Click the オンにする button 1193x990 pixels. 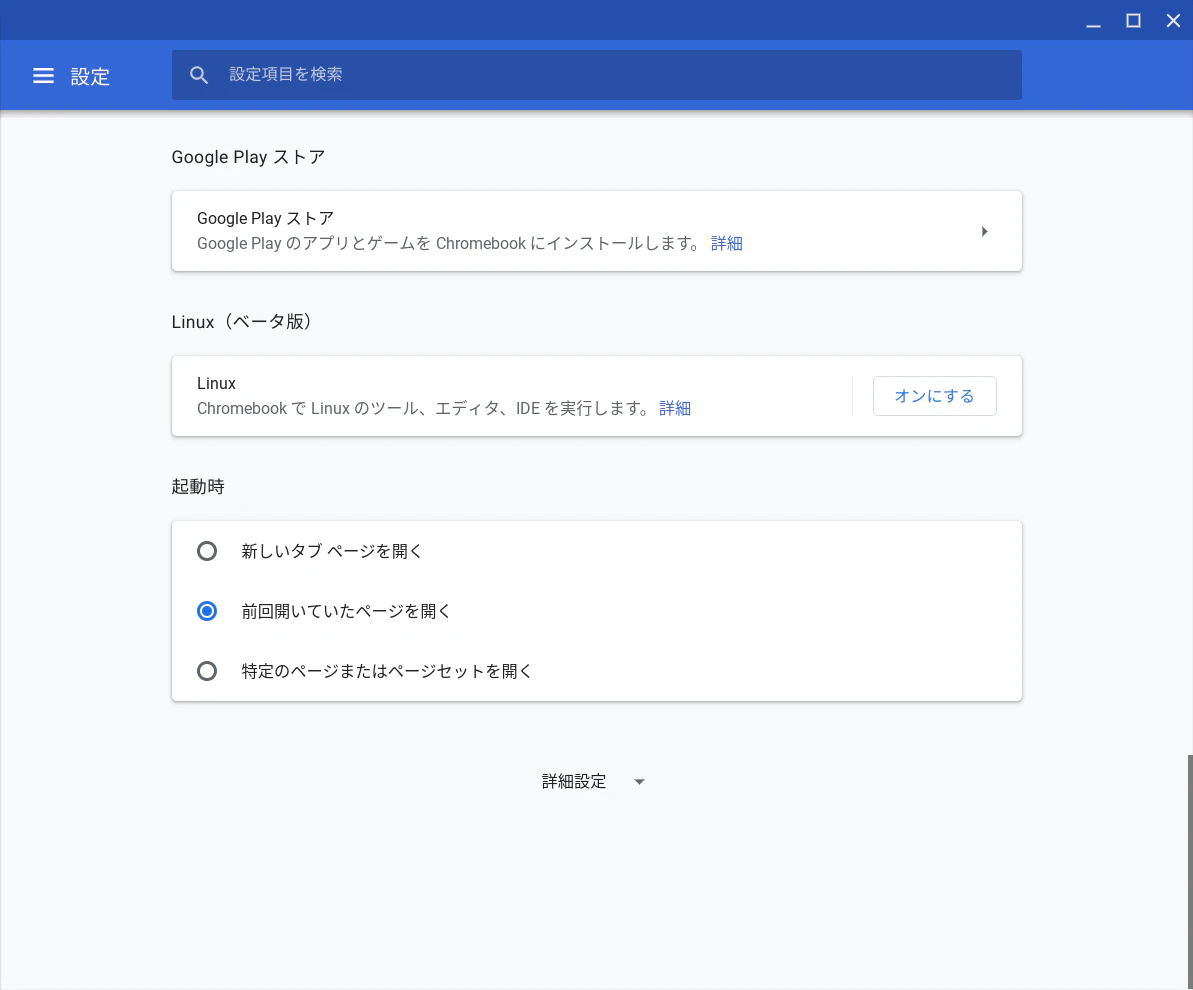(x=934, y=396)
